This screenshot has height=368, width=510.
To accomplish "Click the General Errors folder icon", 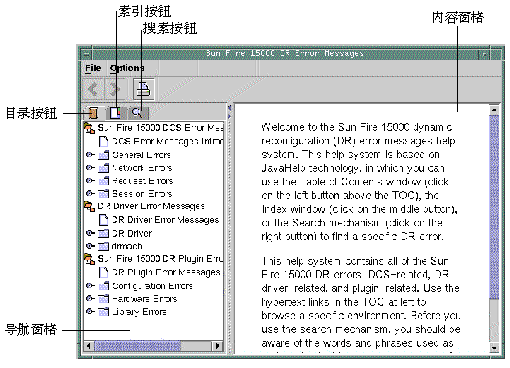I will tap(104, 155).
